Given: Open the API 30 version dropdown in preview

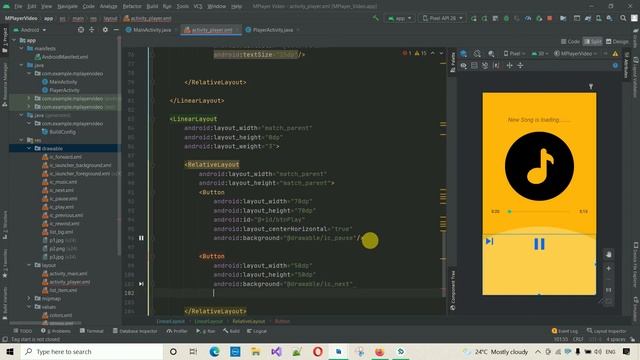Looking at the screenshot, I should pyautogui.click(x=539, y=53).
